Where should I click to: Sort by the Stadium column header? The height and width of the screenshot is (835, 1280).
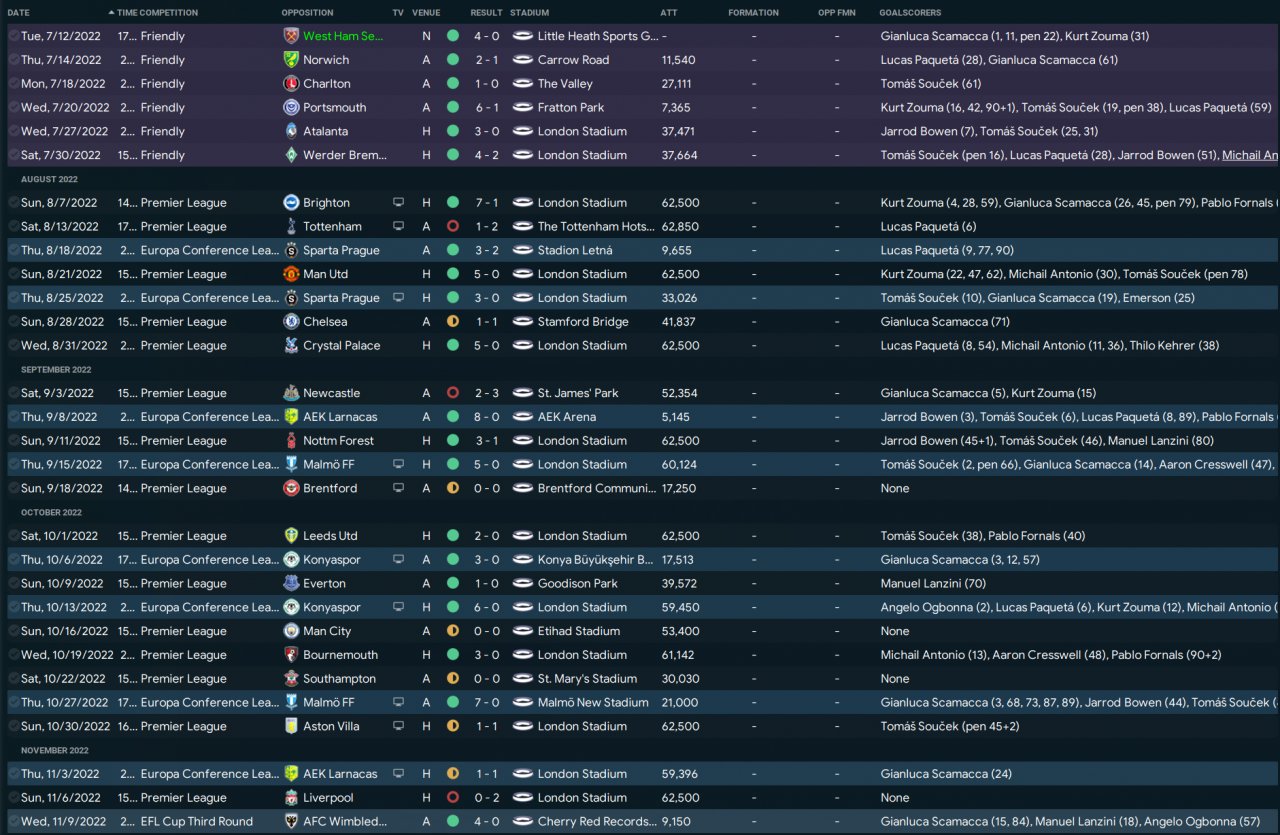click(x=529, y=13)
